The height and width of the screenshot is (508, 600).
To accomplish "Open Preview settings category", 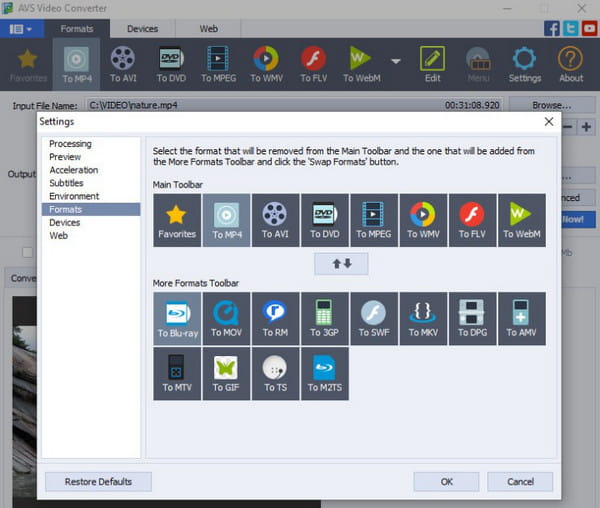I will [91, 157].
